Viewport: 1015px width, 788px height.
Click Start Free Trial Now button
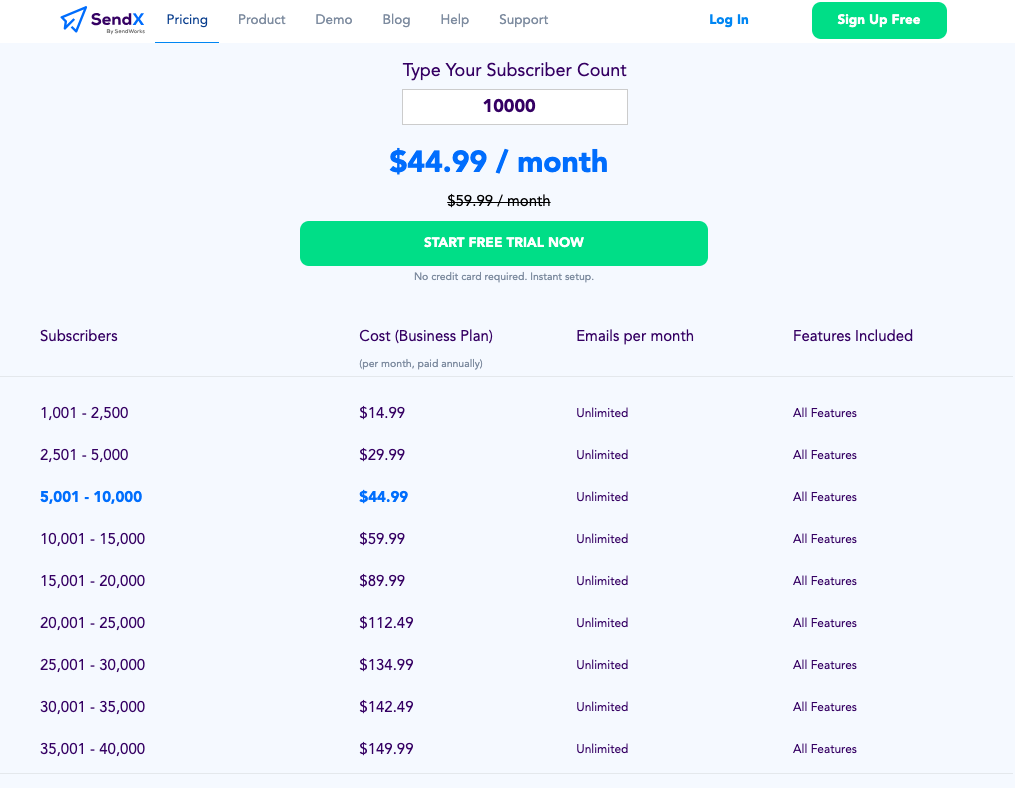(503, 243)
